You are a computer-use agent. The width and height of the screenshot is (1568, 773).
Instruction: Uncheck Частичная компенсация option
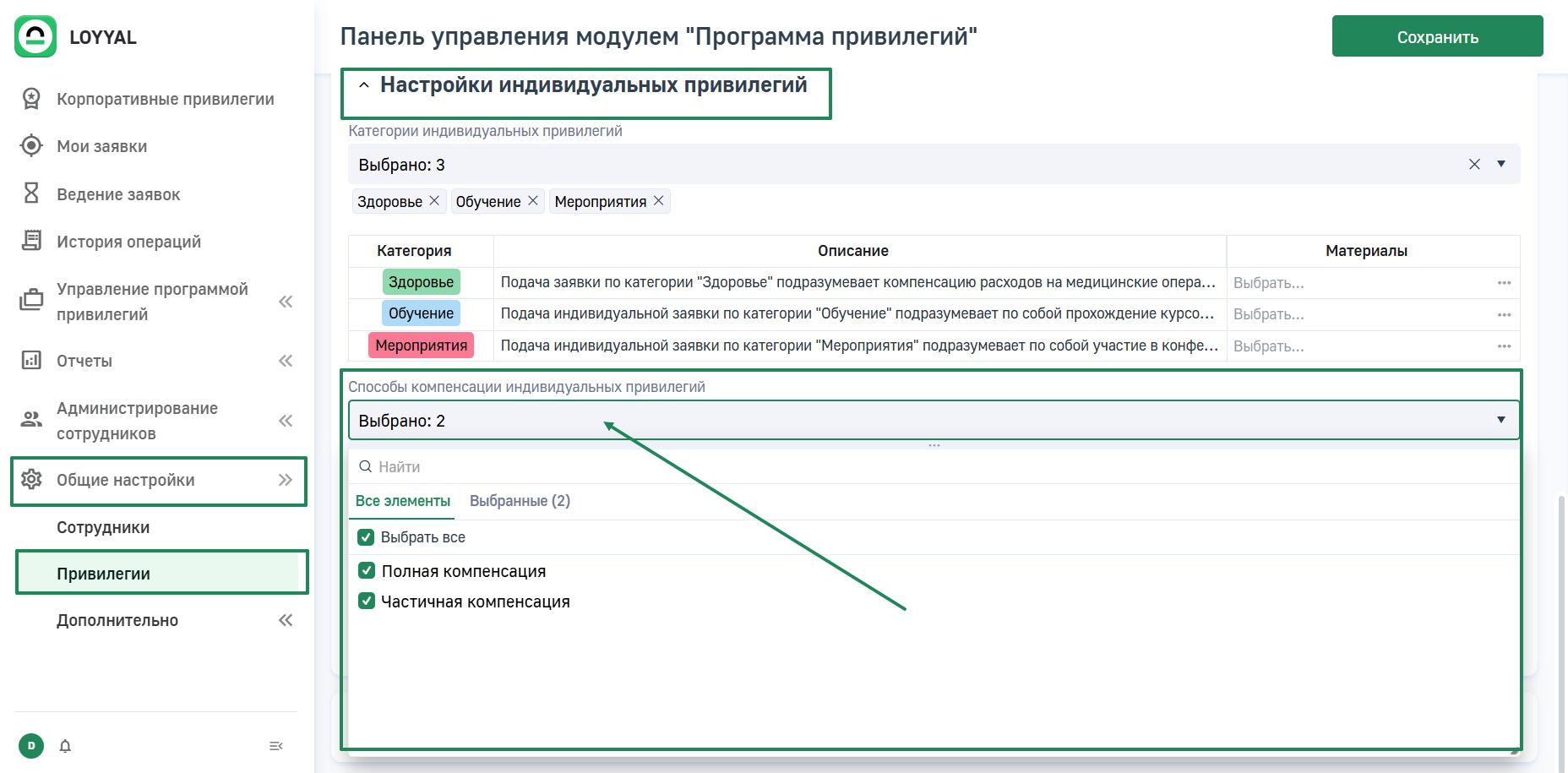367,602
